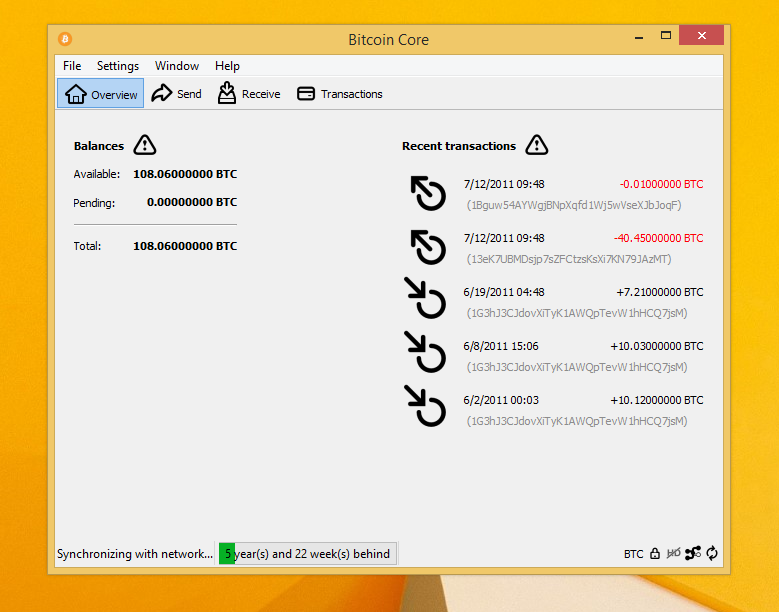Viewport: 779px width, 612px height.
Task: Close the Bitcoin Core window
Action: tap(701, 35)
